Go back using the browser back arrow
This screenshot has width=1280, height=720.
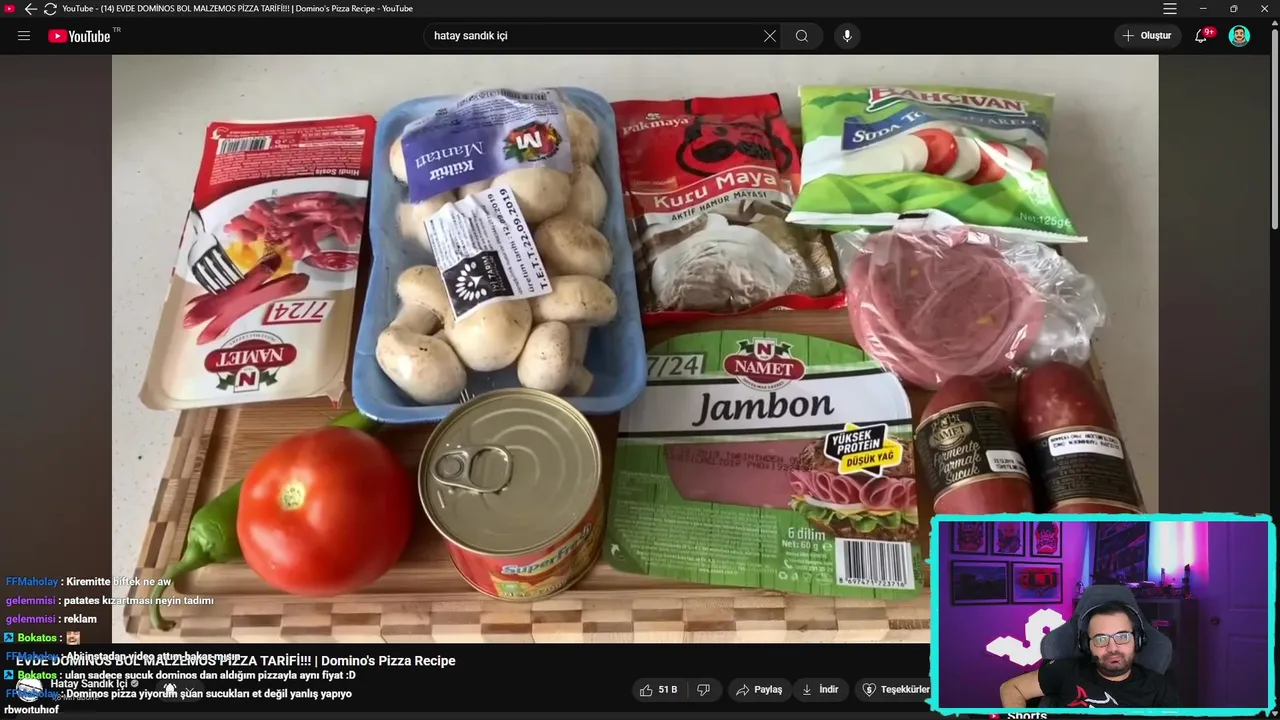pos(30,9)
